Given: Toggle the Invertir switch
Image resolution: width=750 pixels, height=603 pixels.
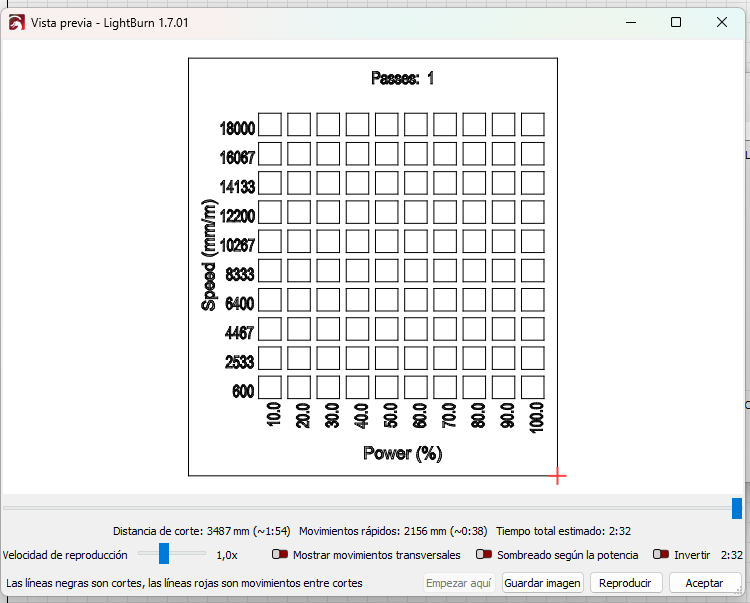Looking at the screenshot, I should [661, 554].
